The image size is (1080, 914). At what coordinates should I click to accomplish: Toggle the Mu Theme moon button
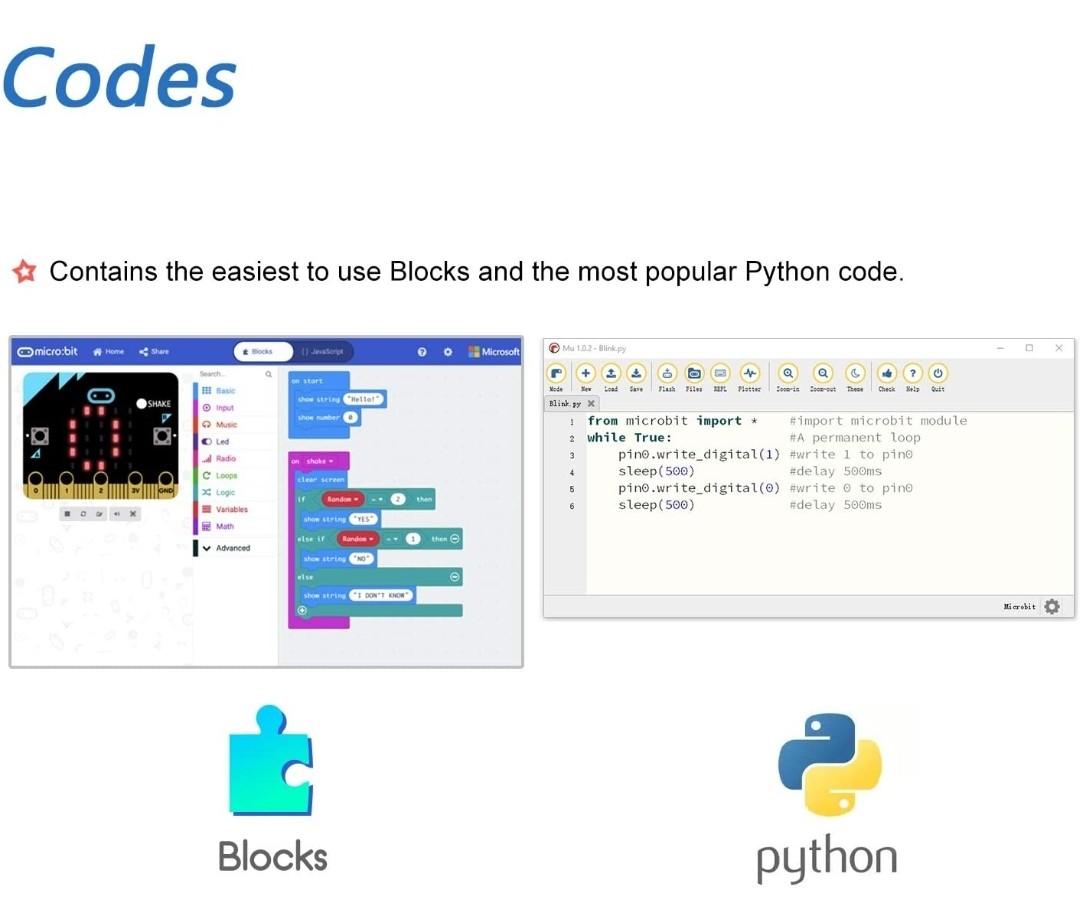(x=855, y=374)
